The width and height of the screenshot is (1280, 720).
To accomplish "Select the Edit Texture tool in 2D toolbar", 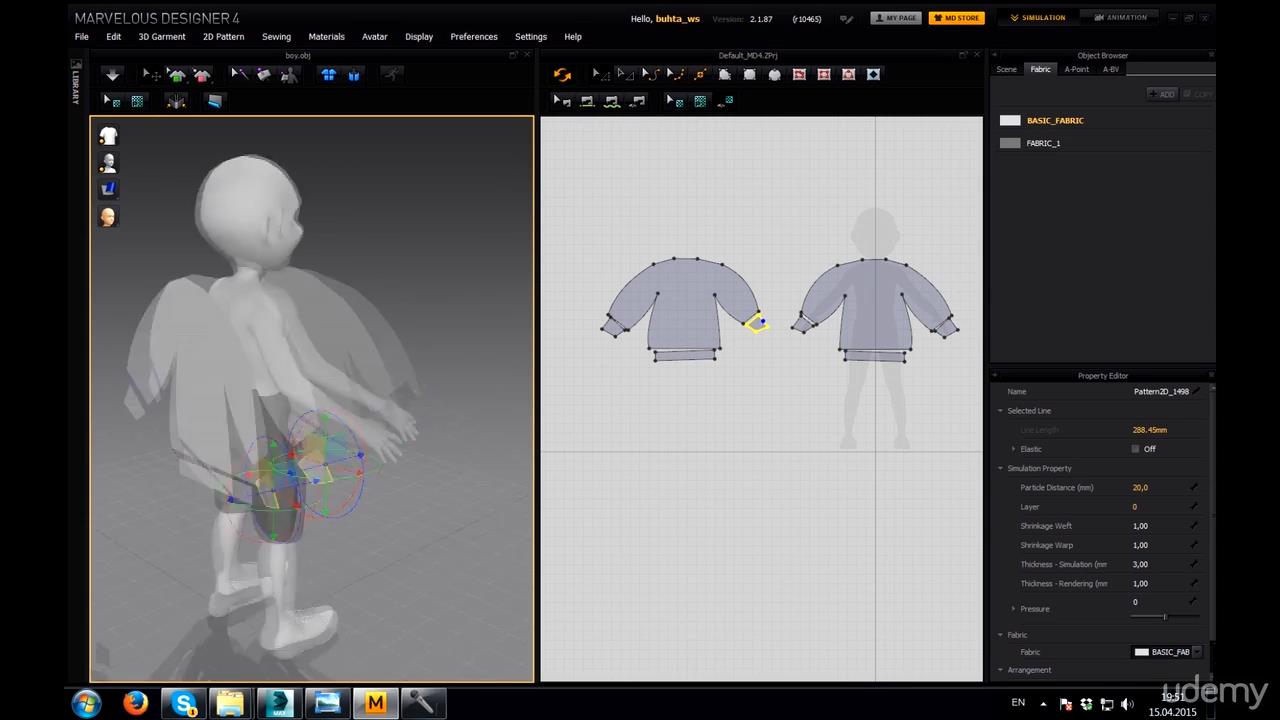I will (x=675, y=101).
